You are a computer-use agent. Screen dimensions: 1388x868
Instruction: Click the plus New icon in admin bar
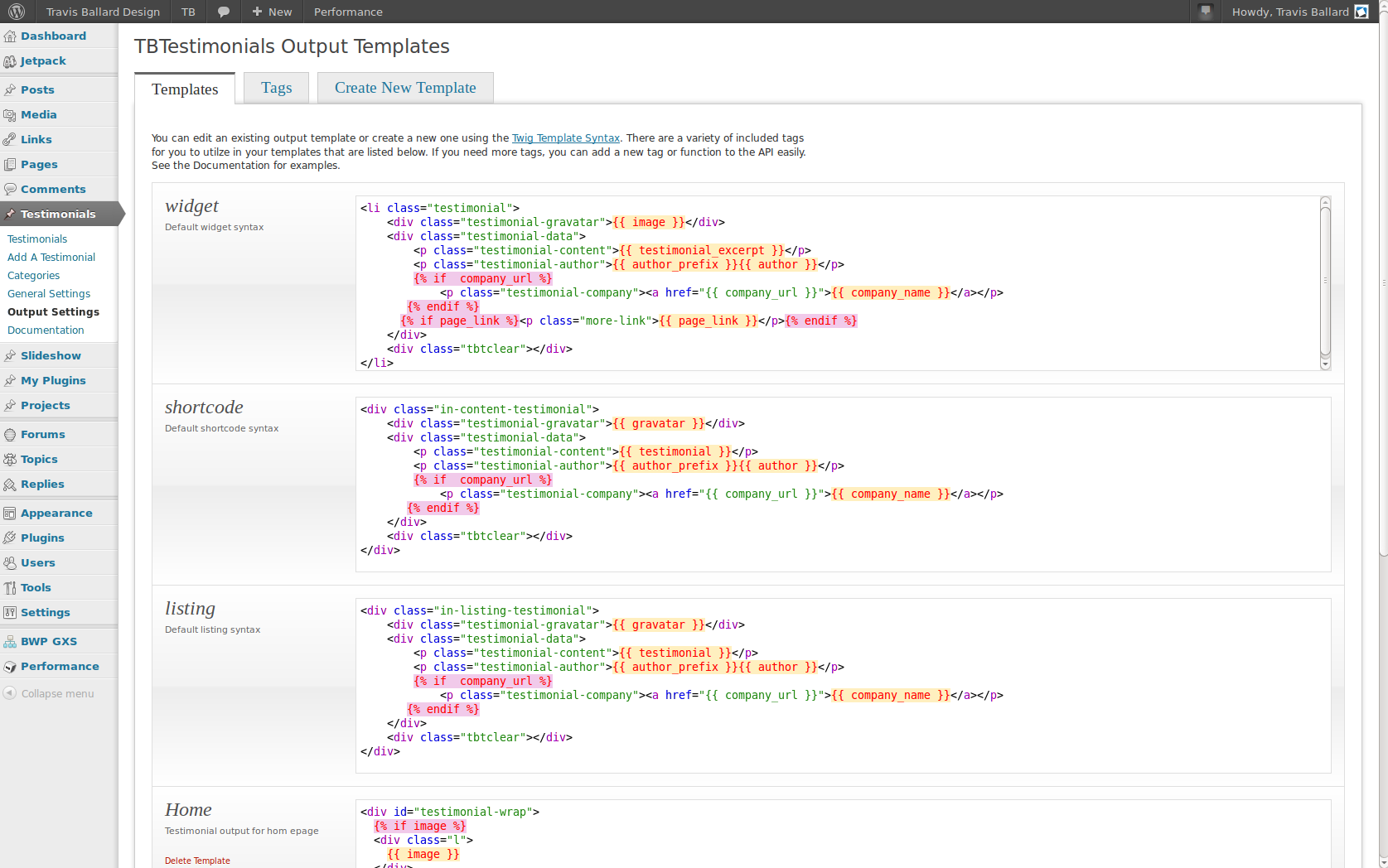(257, 12)
